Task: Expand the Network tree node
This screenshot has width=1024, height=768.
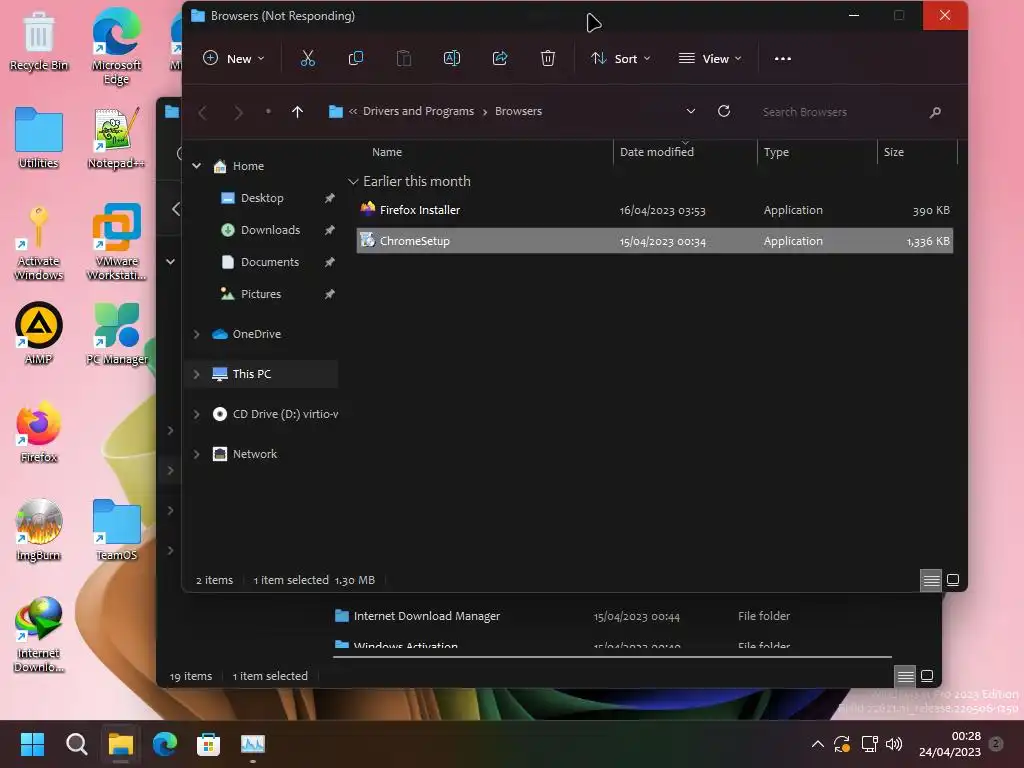Action: coord(197,454)
